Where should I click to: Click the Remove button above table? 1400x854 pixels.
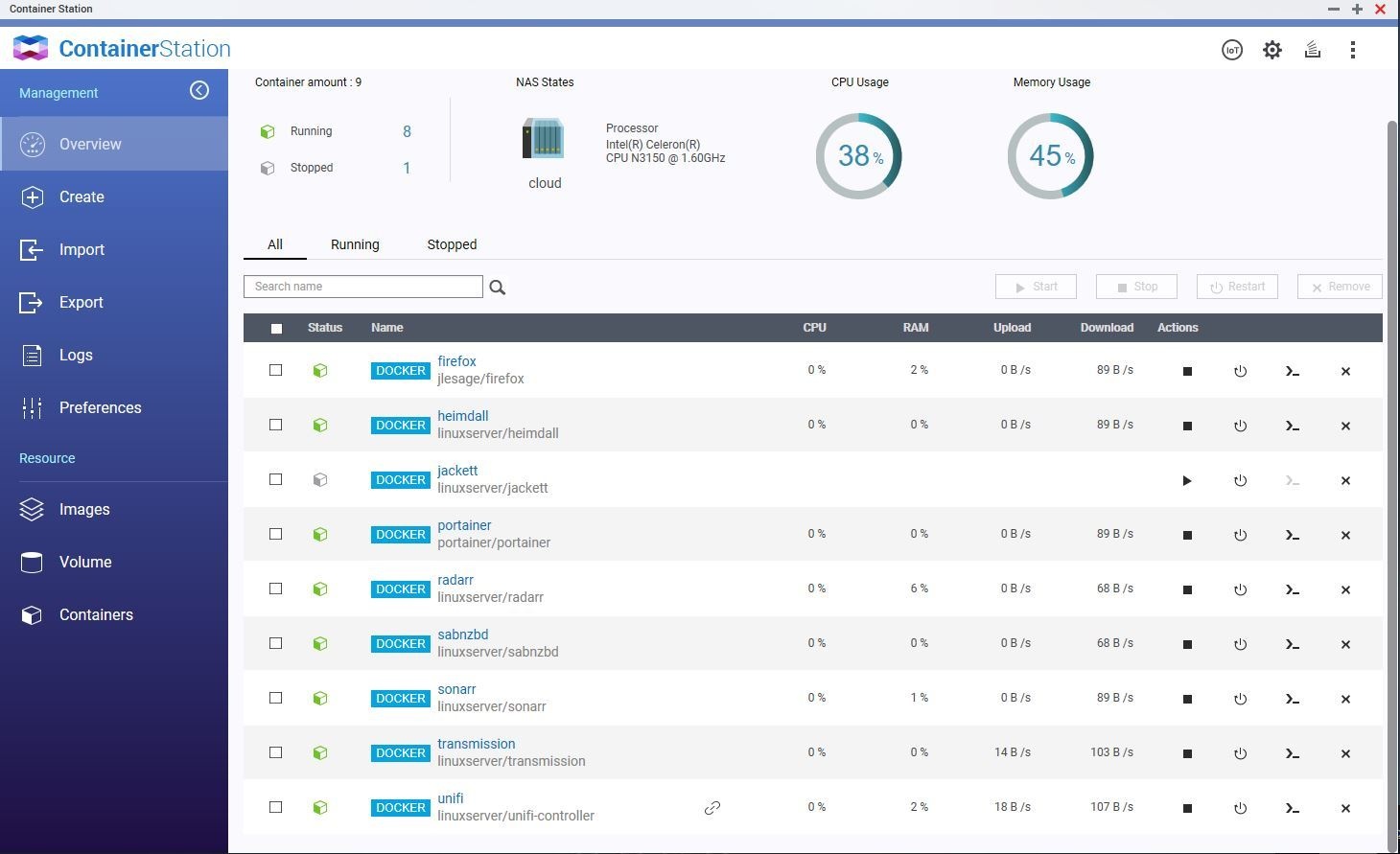coord(1340,287)
